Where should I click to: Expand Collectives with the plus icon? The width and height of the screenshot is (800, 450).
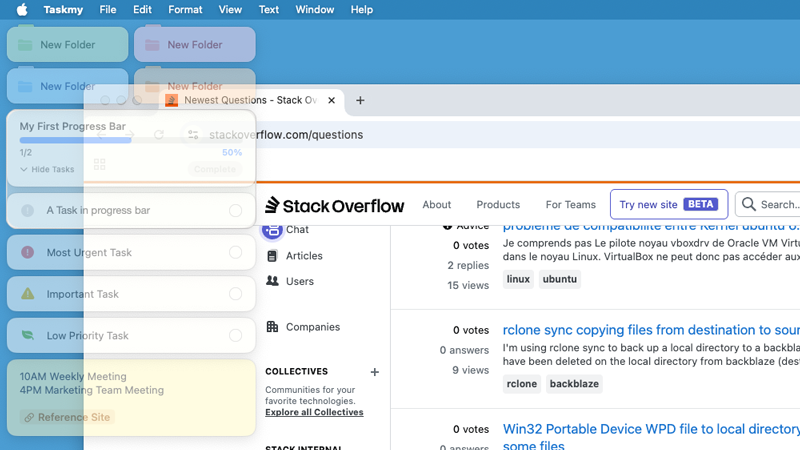[375, 372]
